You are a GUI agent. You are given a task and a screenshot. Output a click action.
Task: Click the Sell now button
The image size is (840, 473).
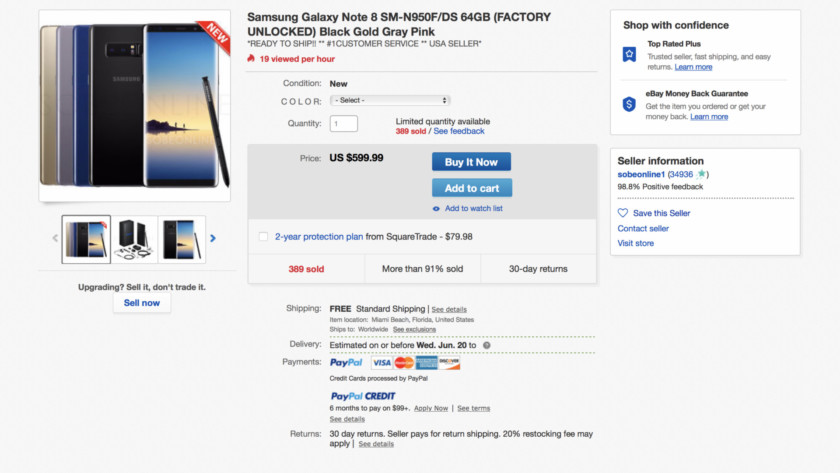142,303
